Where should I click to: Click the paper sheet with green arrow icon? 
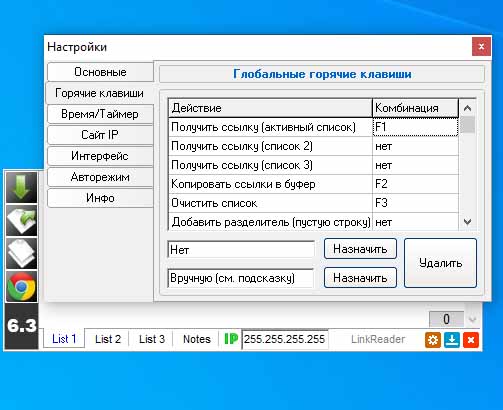pos(21,220)
